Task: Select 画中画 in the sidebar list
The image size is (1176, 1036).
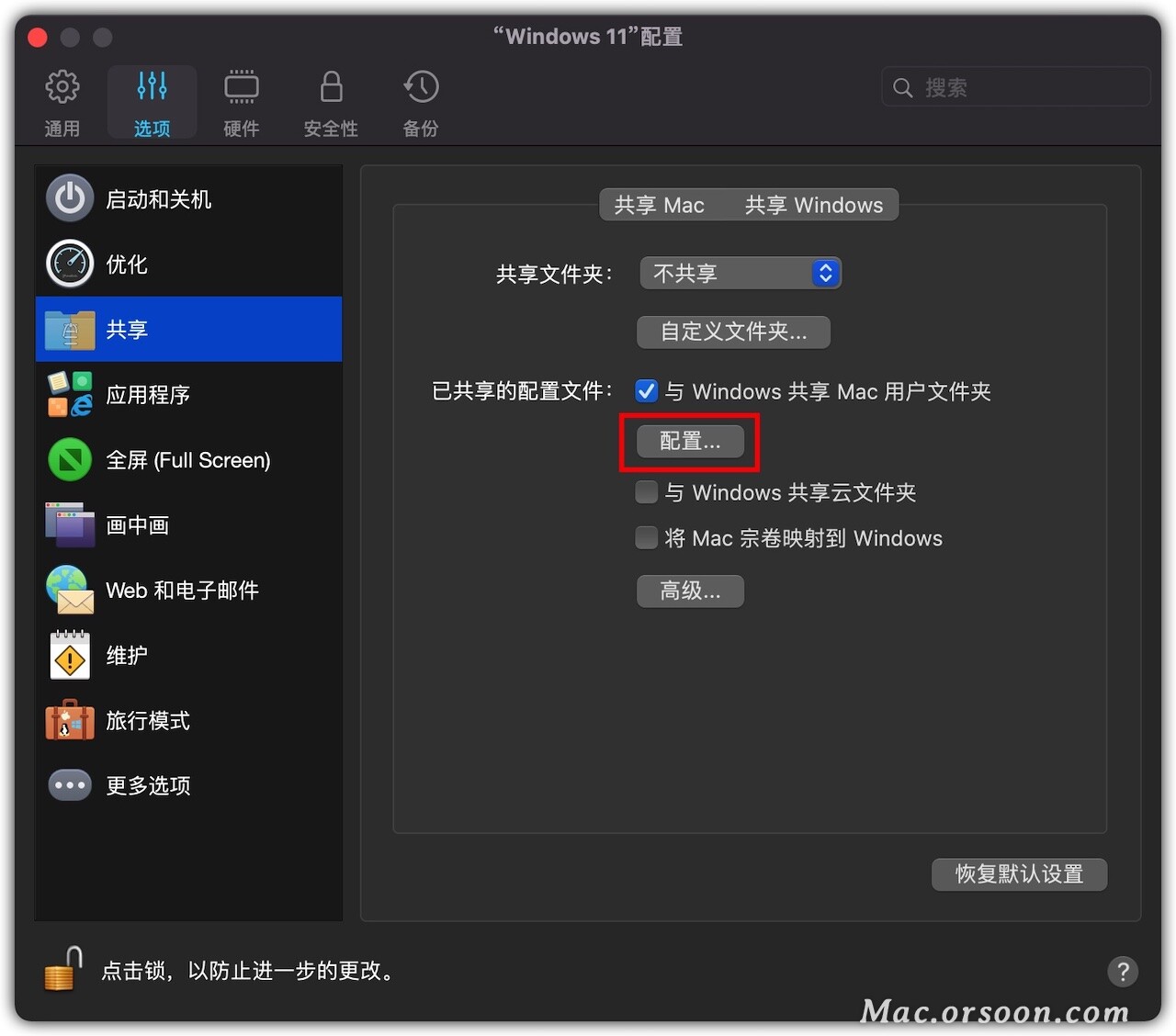Action: pos(188,524)
